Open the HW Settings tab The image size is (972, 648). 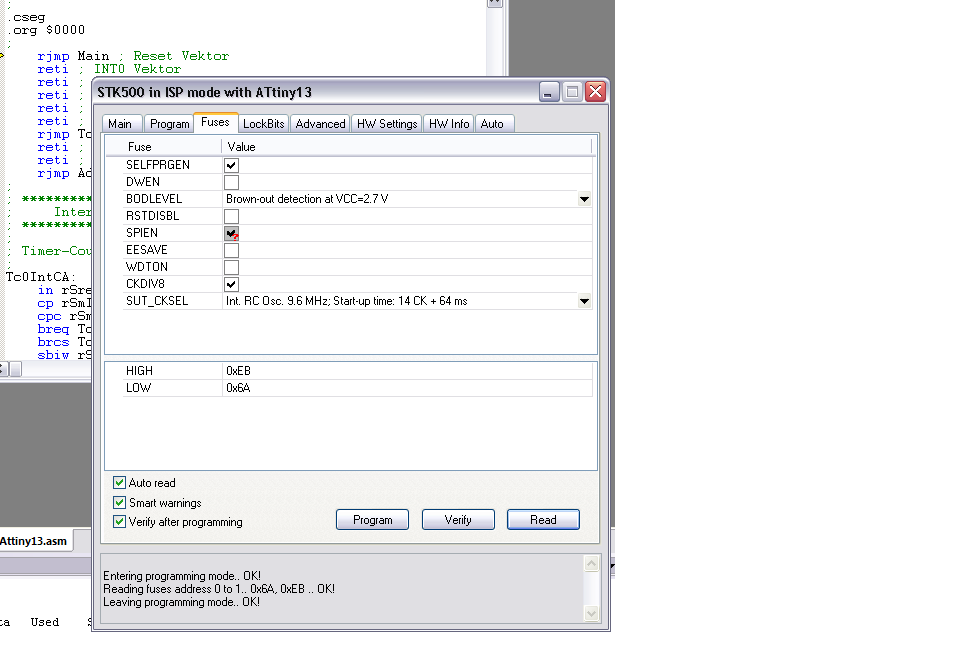(x=387, y=124)
